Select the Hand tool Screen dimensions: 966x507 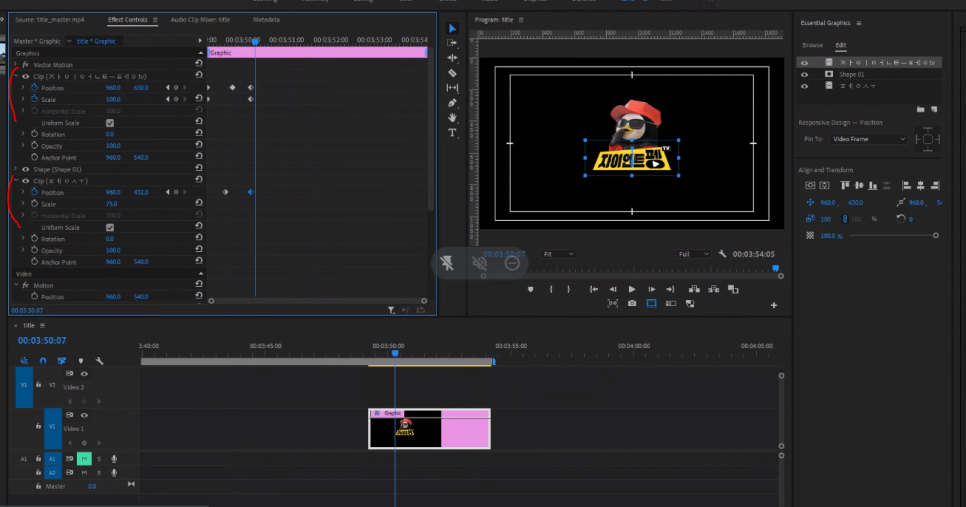(452, 118)
